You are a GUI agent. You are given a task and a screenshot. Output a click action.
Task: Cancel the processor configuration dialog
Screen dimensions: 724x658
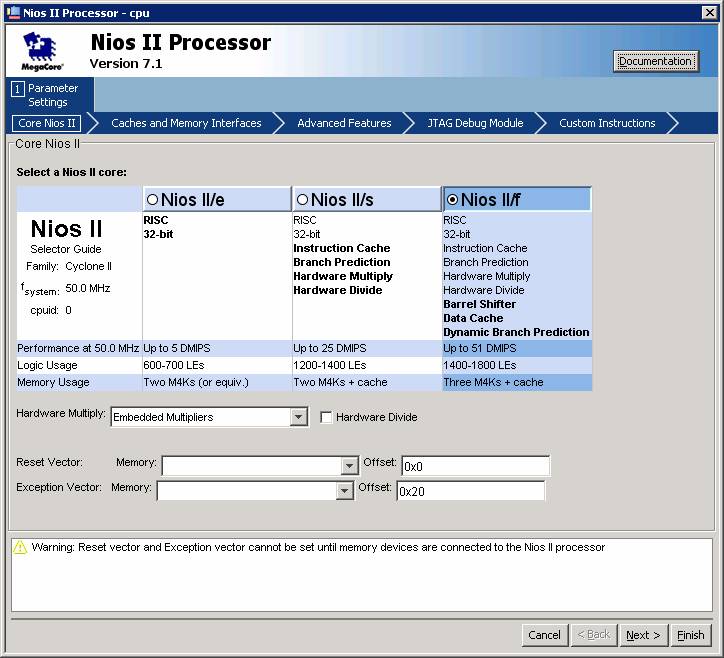[x=544, y=635]
